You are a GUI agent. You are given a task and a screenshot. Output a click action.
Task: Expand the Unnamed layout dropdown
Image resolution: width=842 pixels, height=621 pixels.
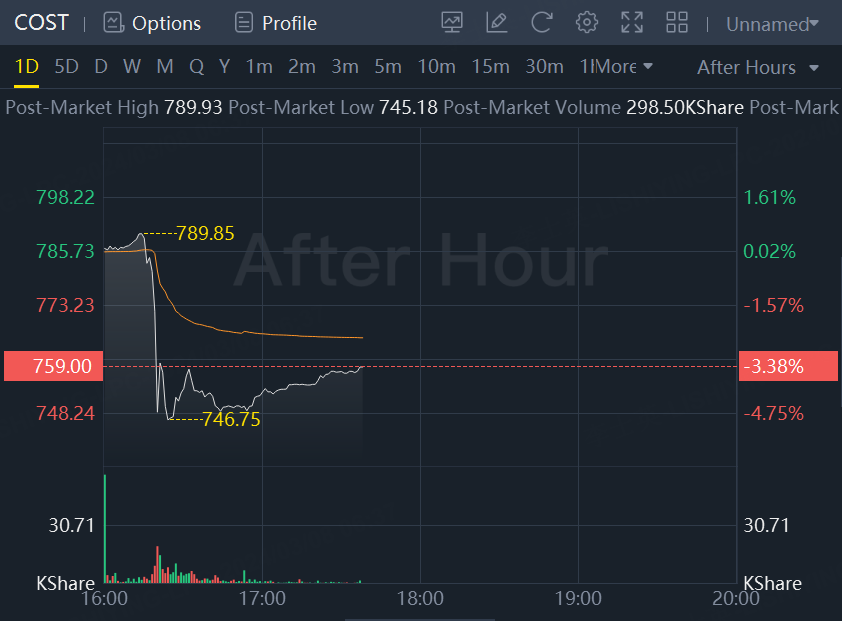click(x=772, y=24)
